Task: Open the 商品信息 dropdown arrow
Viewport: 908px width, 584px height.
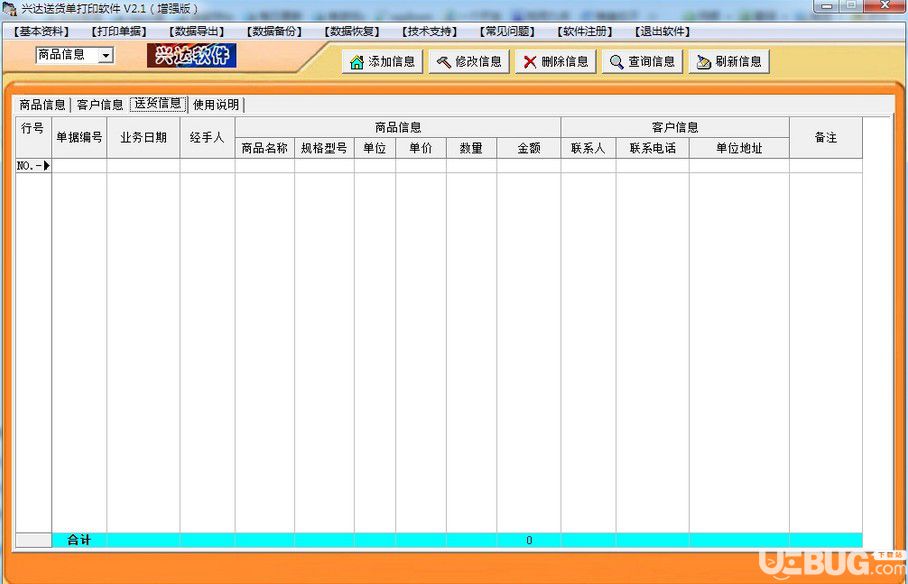Action: [x=106, y=56]
